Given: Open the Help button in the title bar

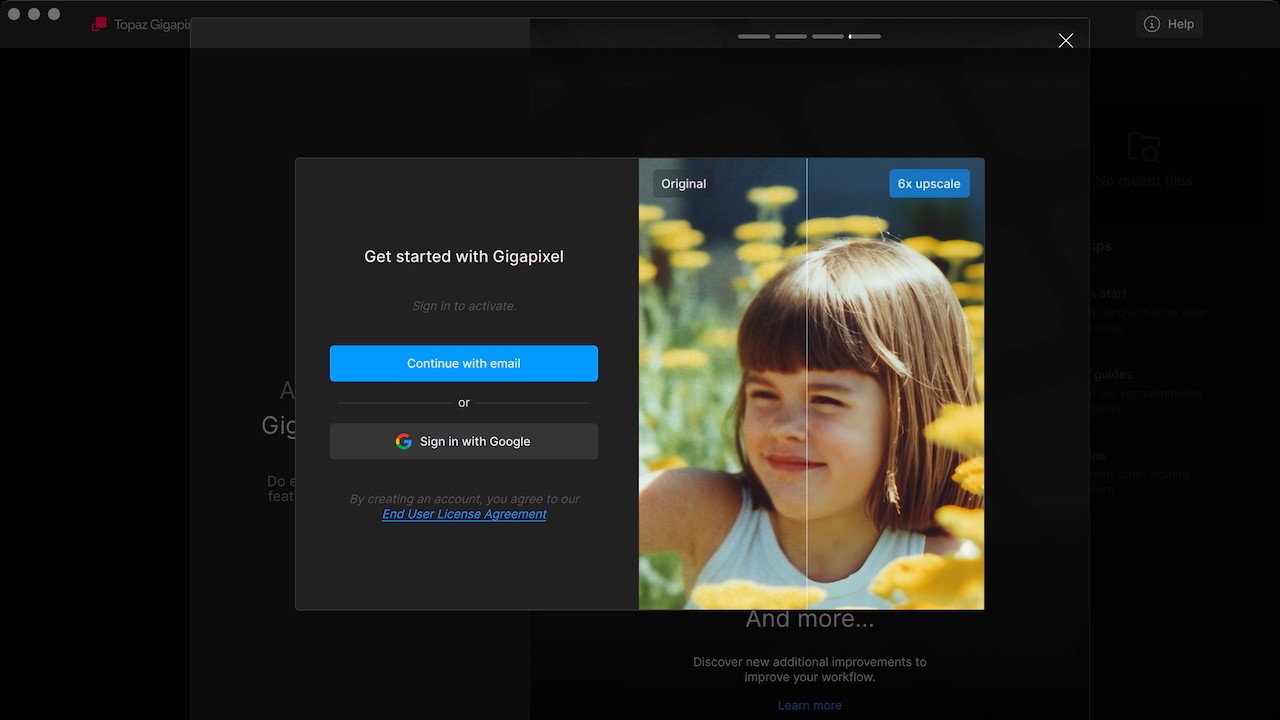Looking at the screenshot, I should [1169, 24].
